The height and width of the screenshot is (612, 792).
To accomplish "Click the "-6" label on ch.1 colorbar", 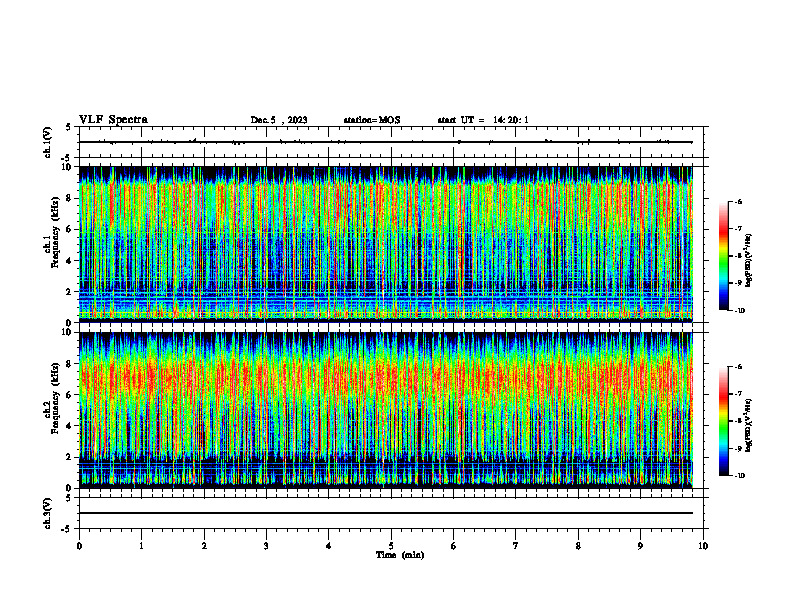I will (x=739, y=201).
